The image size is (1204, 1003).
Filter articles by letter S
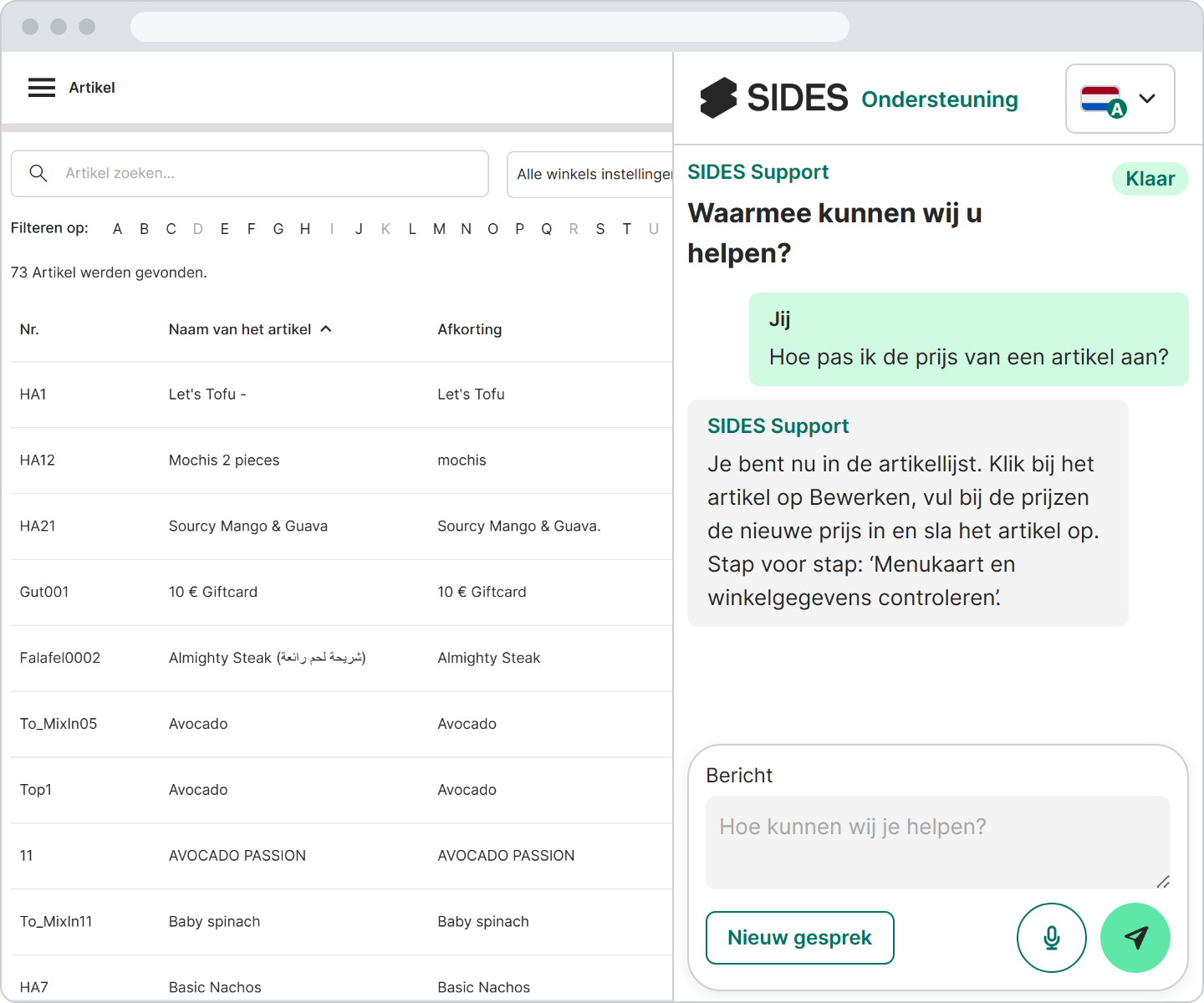click(600, 229)
